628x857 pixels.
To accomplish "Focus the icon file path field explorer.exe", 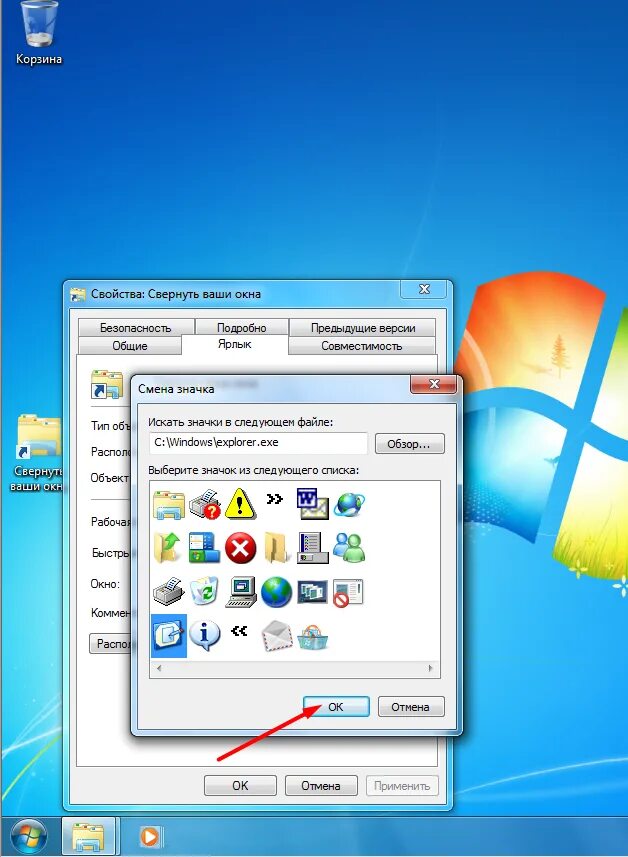I will (258, 443).
